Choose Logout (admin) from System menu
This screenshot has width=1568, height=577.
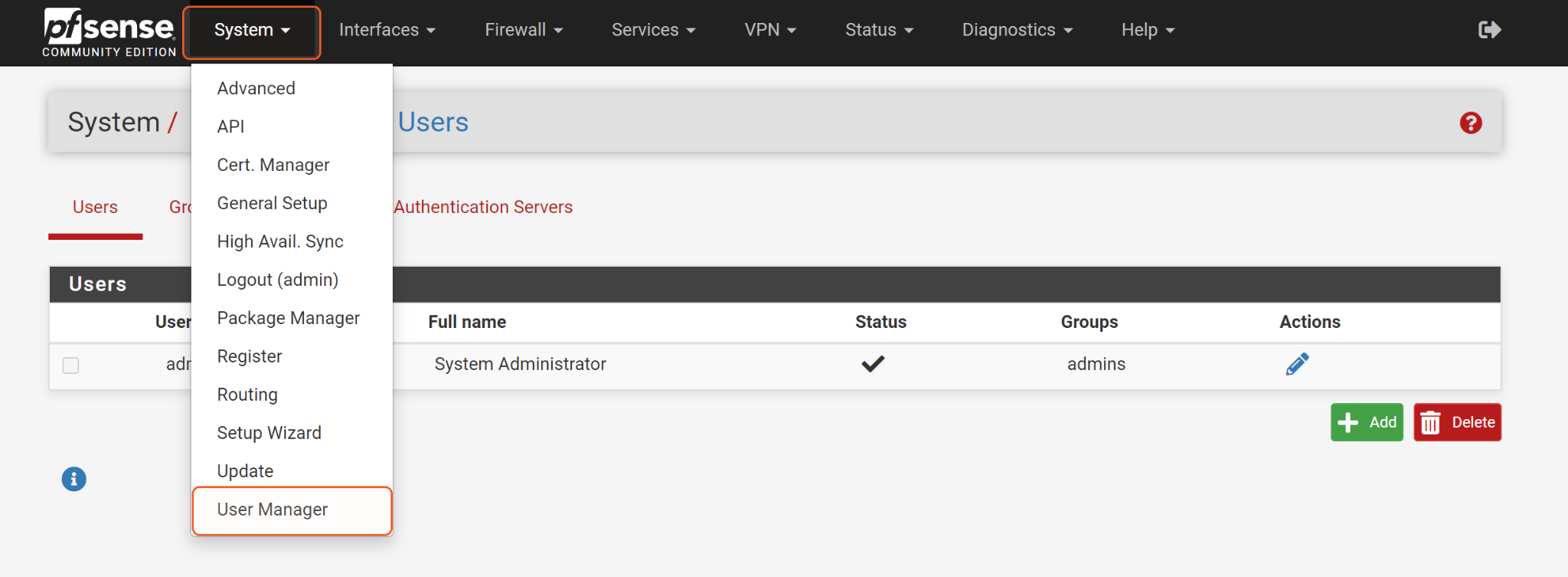[277, 280]
